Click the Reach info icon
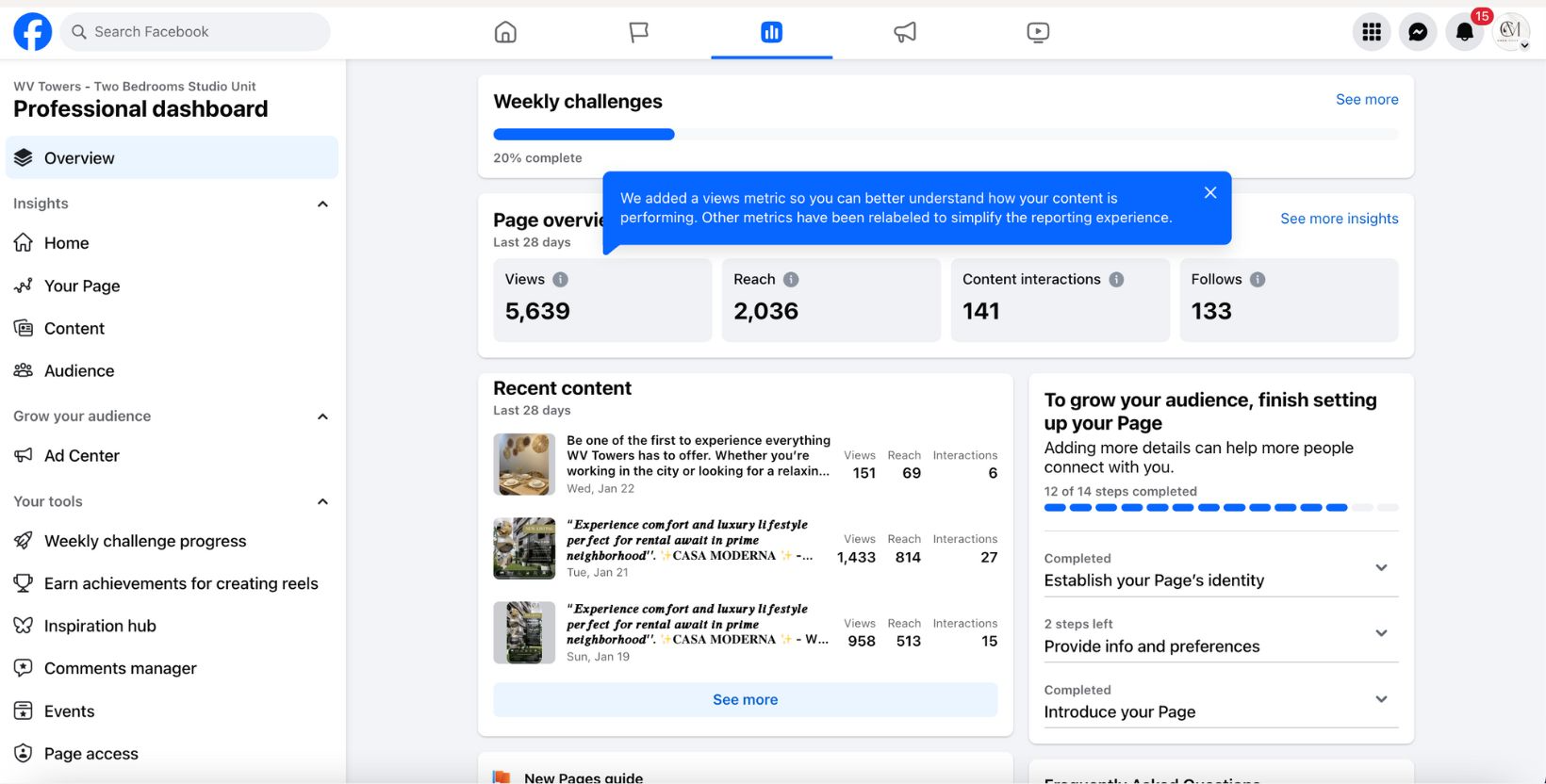This screenshot has height=784, width=1546. [x=791, y=279]
